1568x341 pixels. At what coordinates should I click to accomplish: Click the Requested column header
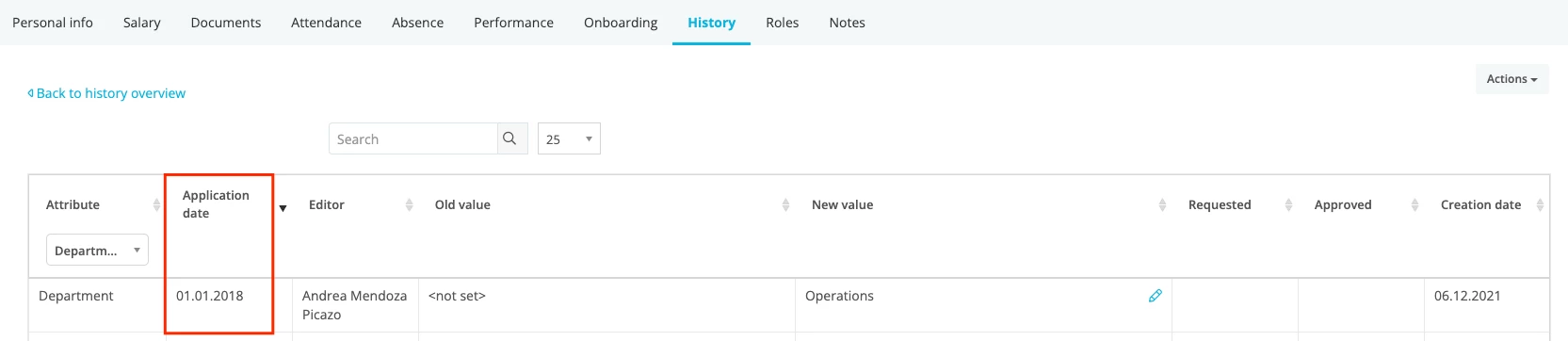click(x=1220, y=204)
